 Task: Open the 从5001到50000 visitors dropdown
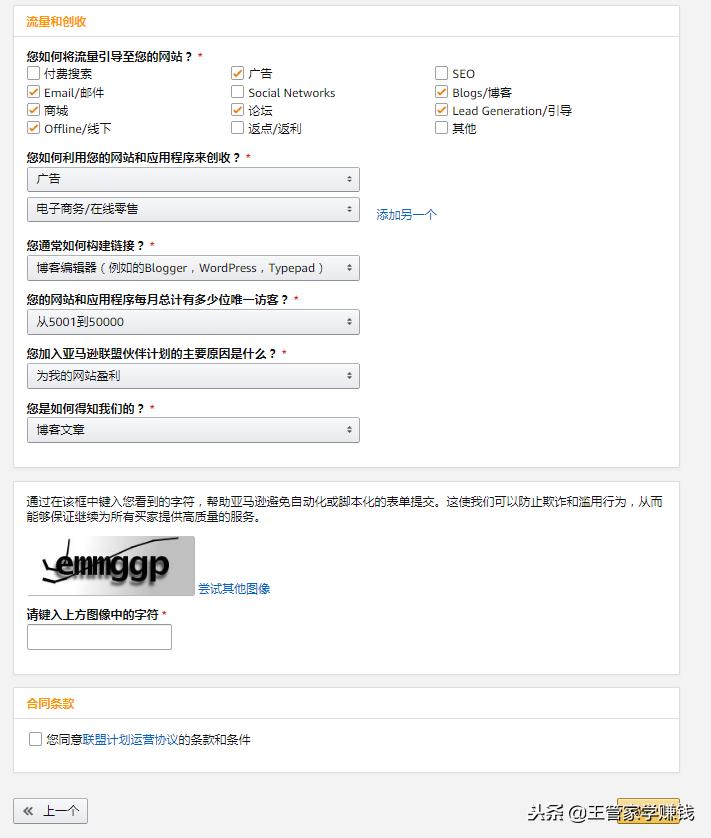pos(193,322)
